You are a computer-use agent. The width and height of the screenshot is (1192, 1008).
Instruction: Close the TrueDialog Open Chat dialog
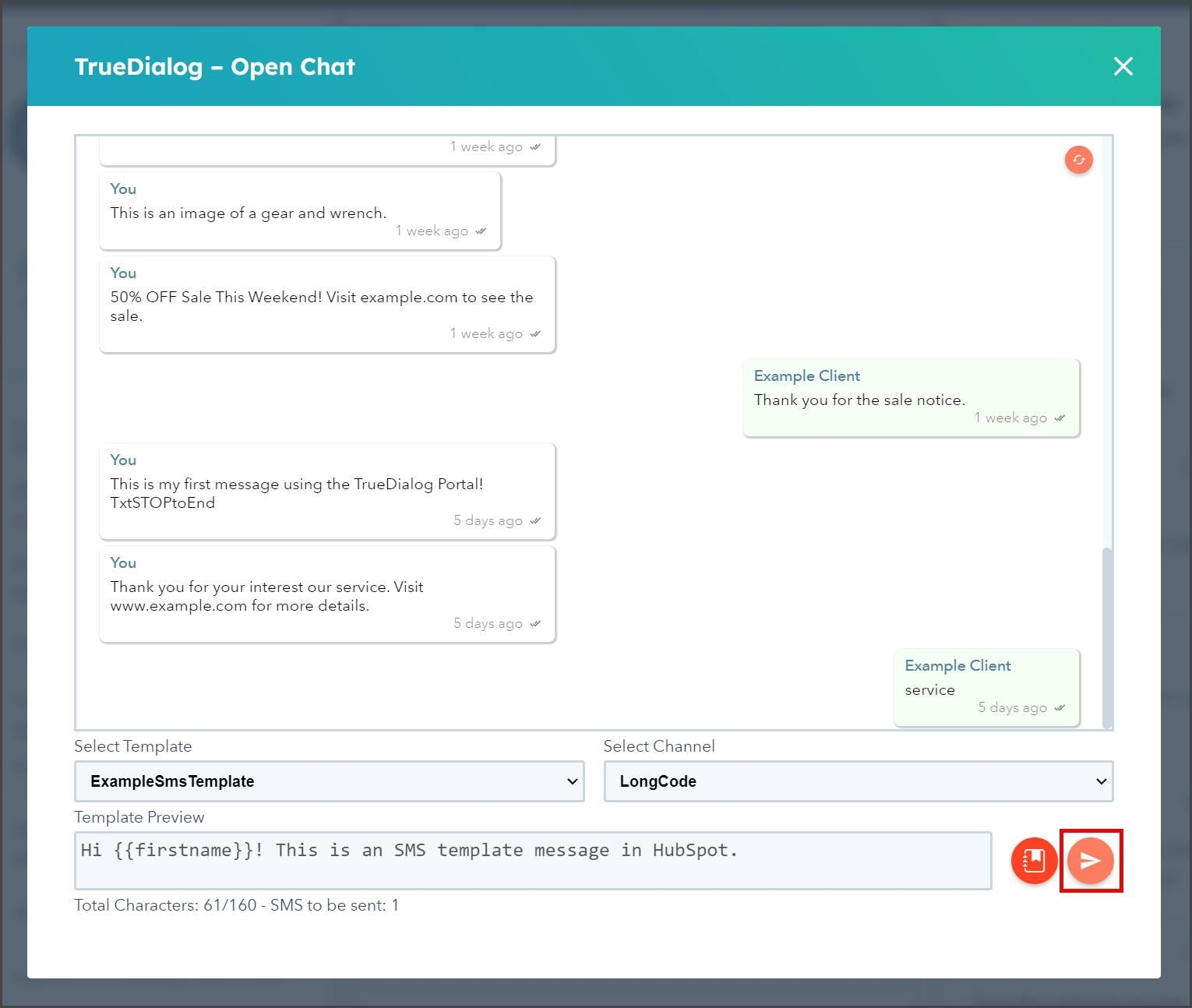pyautogui.click(x=1123, y=66)
